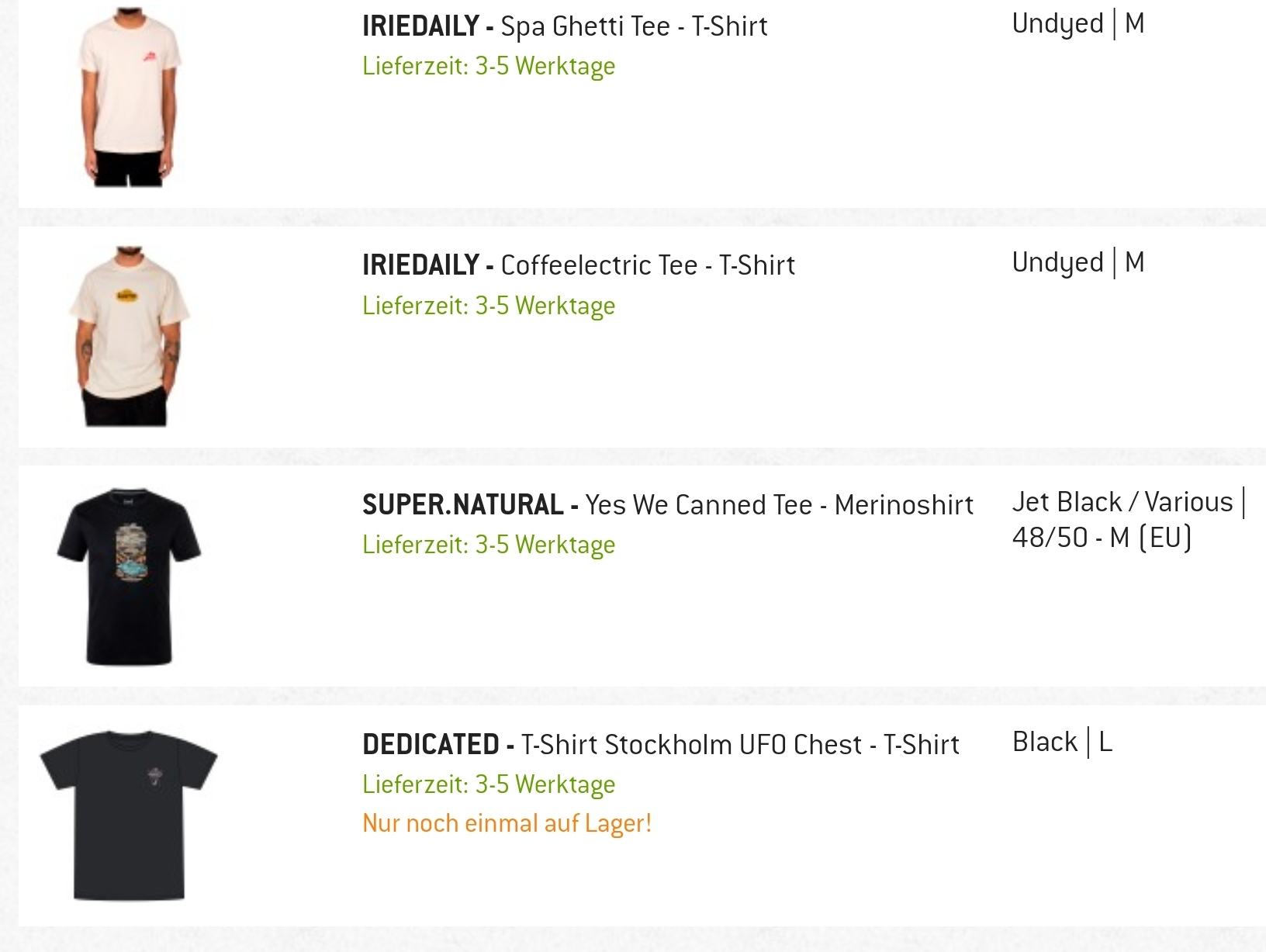1266x952 pixels.
Task: Click the Coffeelectric Tee product thumbnail
Action: pyautogui.click(x=129, y=336)
